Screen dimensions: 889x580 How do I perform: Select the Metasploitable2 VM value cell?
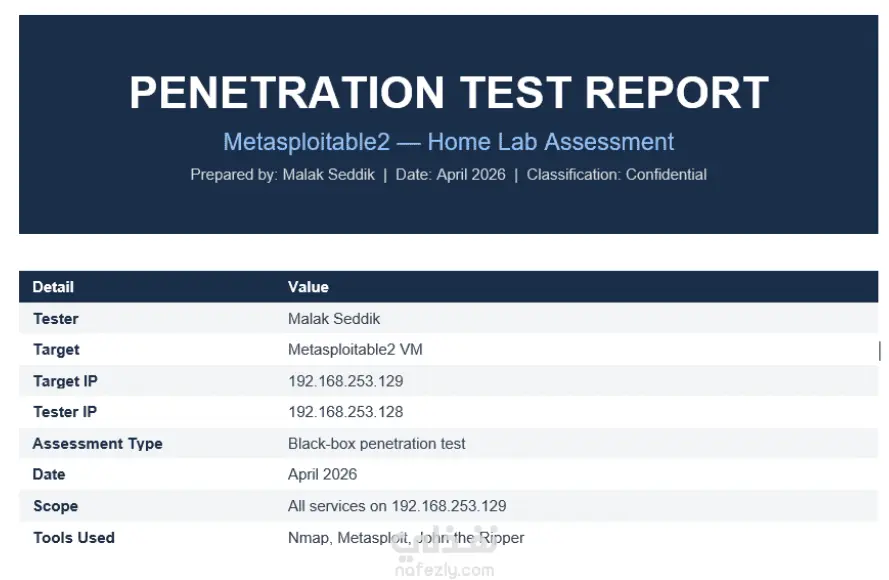355,349
